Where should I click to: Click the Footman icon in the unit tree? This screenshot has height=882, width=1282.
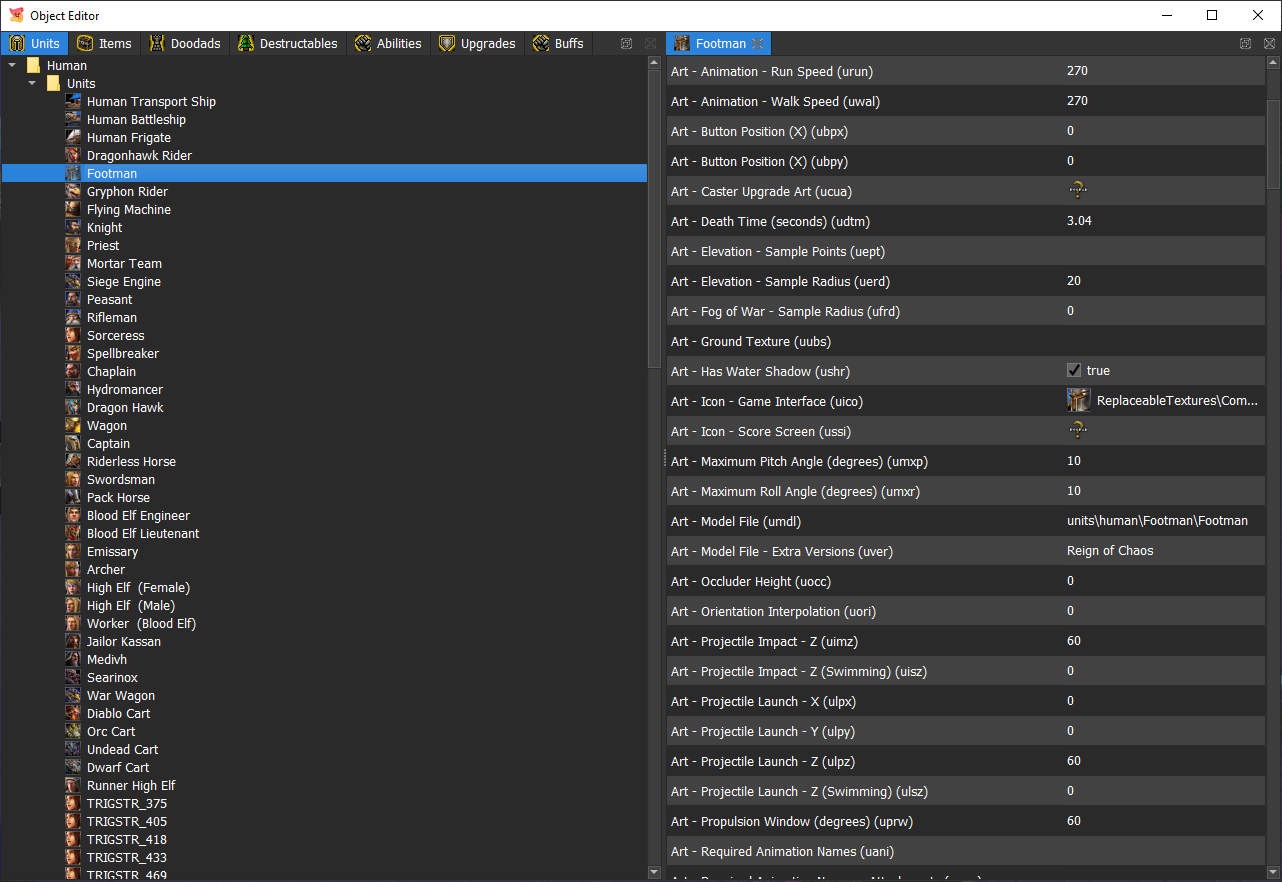point(73,173)
